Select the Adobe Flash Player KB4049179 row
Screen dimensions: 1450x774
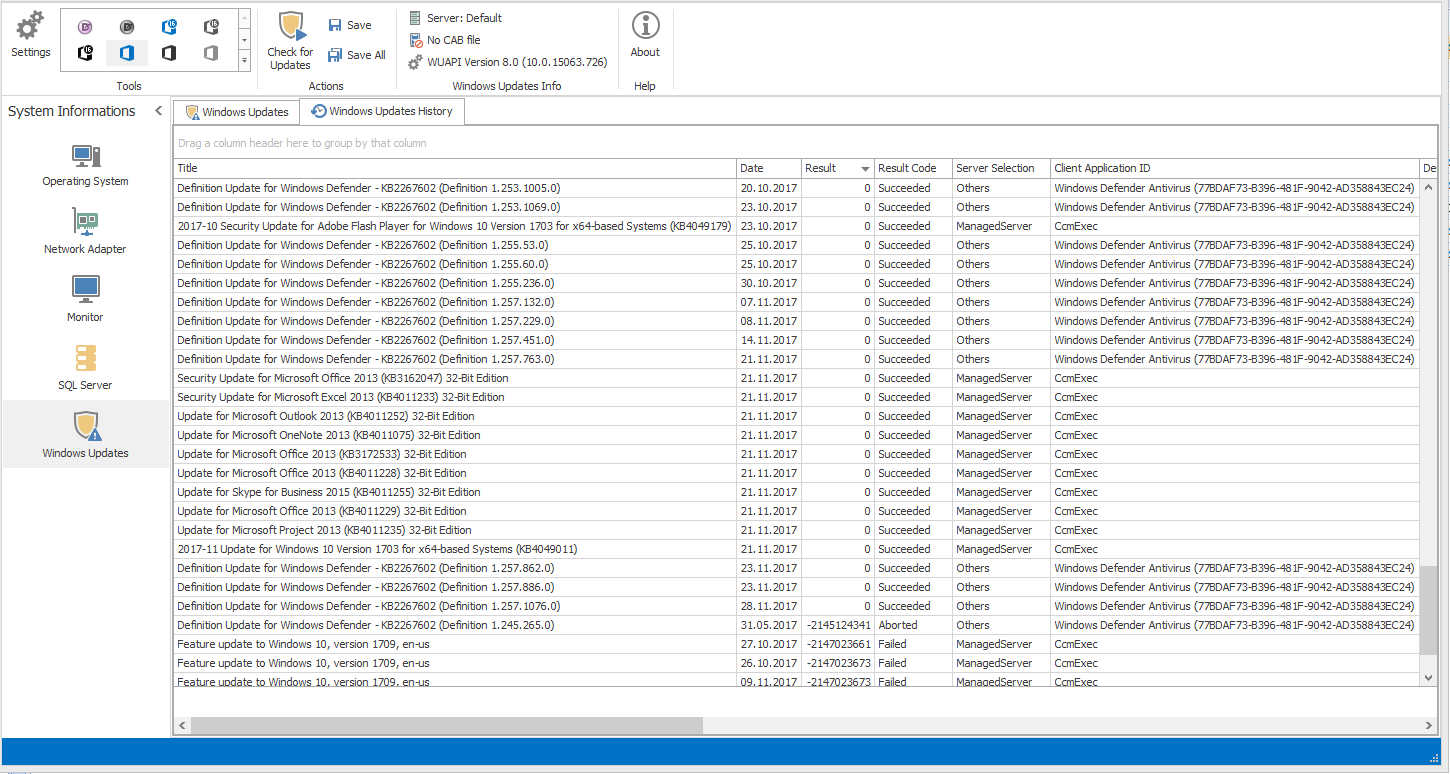797,226
